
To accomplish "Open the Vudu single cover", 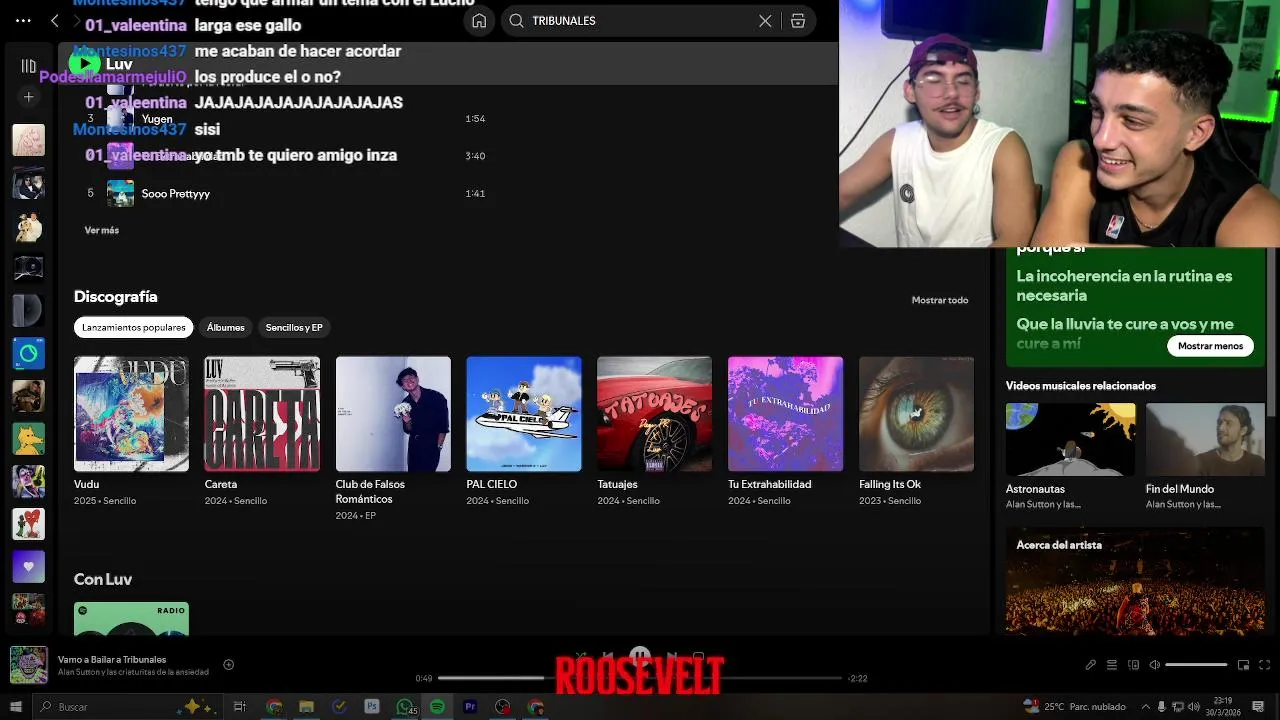I will (x=131, y=414).
